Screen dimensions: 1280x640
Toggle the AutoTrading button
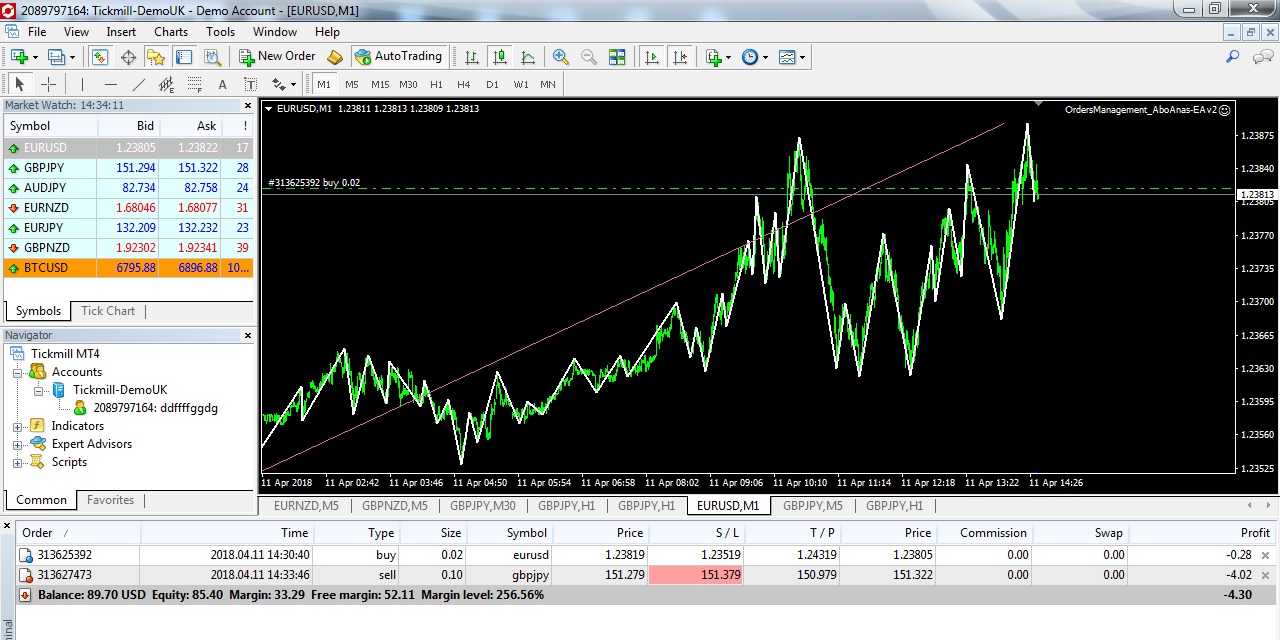(397, 57)
